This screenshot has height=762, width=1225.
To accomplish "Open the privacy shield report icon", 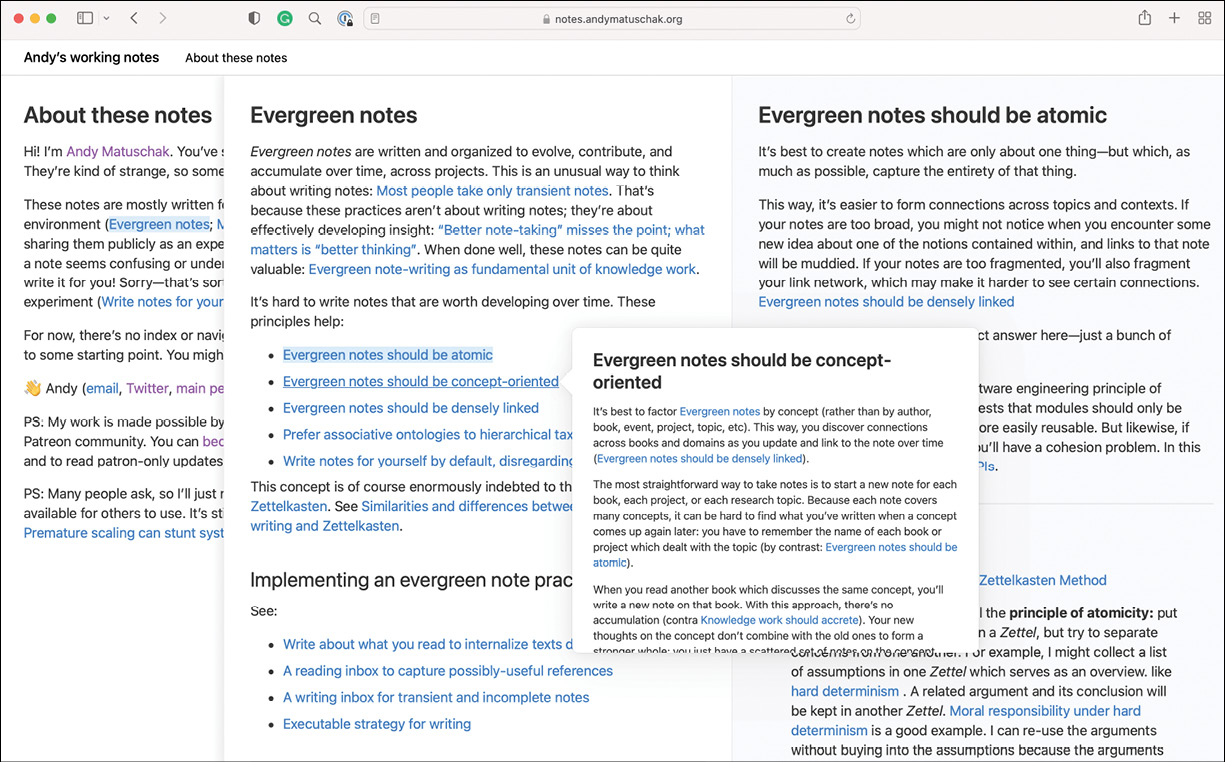I will [254, 18].
